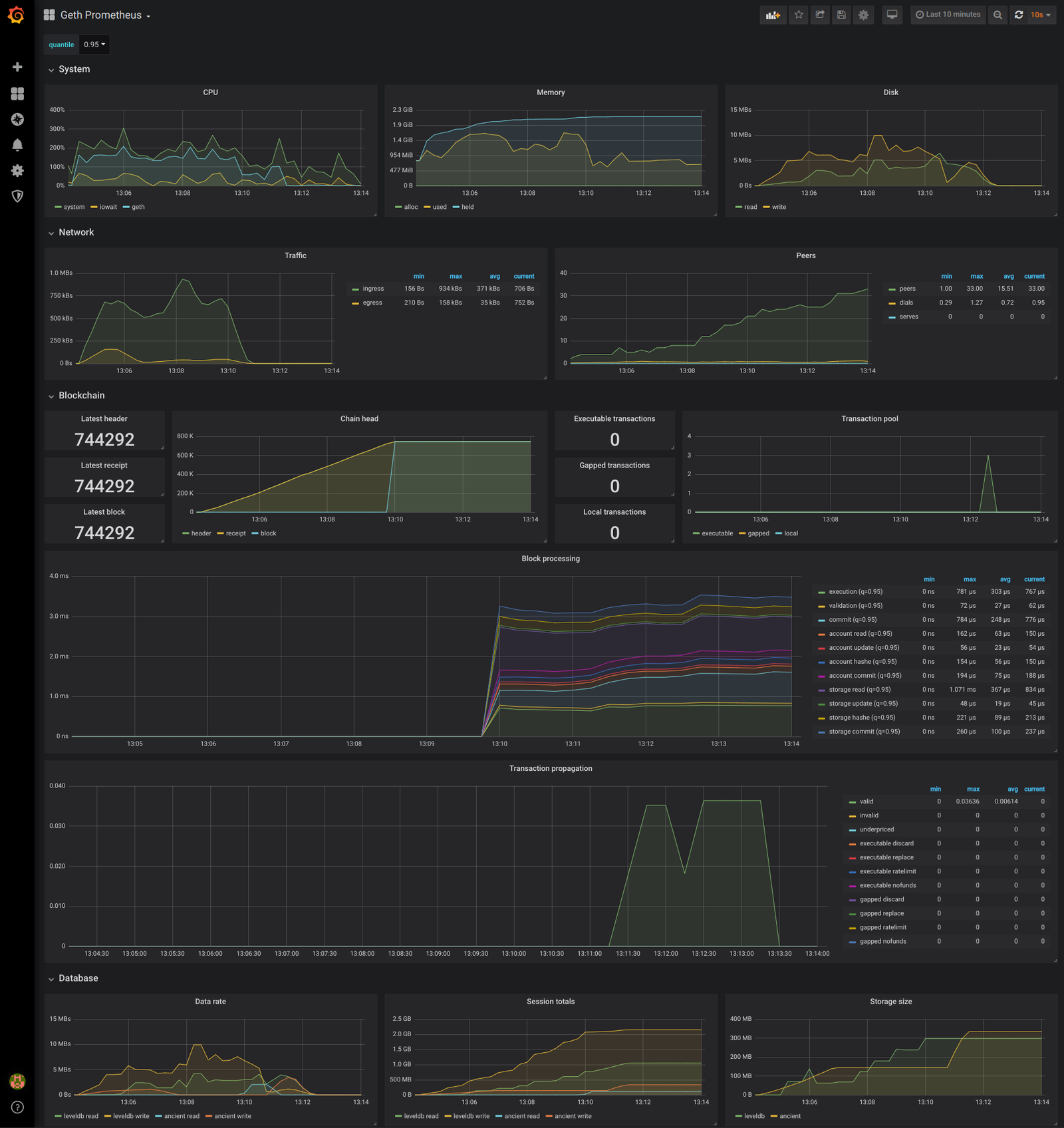Collapse the Network section
1064x1128 pixels.
pos(76,232)
